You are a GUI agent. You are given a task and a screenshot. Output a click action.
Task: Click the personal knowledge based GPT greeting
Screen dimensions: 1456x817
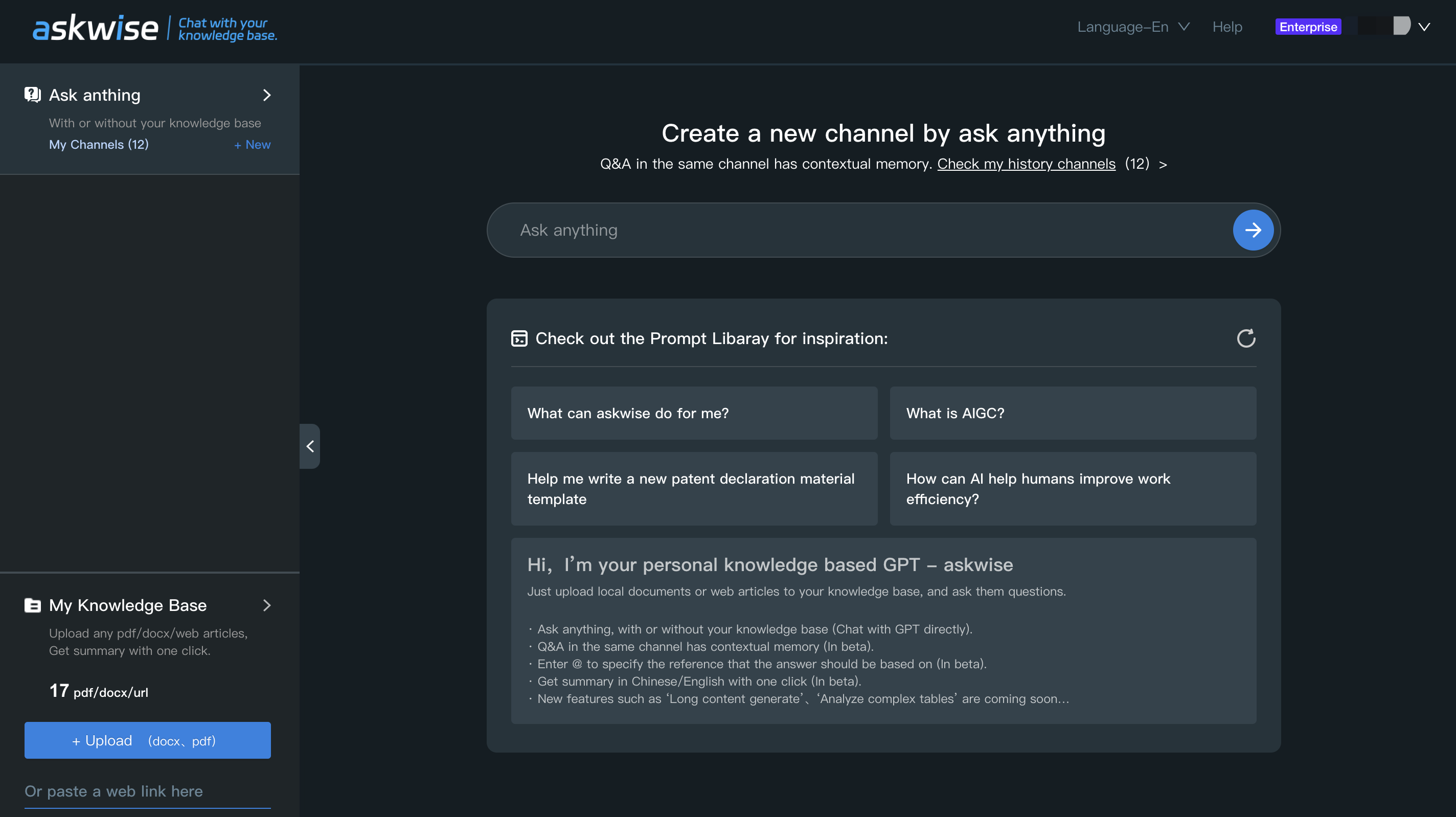(770, 564)
